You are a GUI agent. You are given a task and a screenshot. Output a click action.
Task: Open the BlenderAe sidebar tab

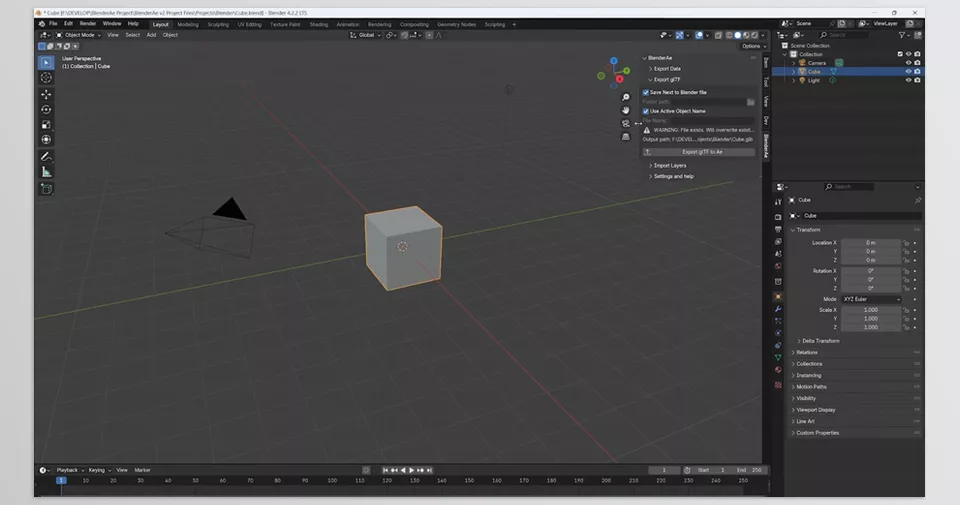[x=766, y=146]
